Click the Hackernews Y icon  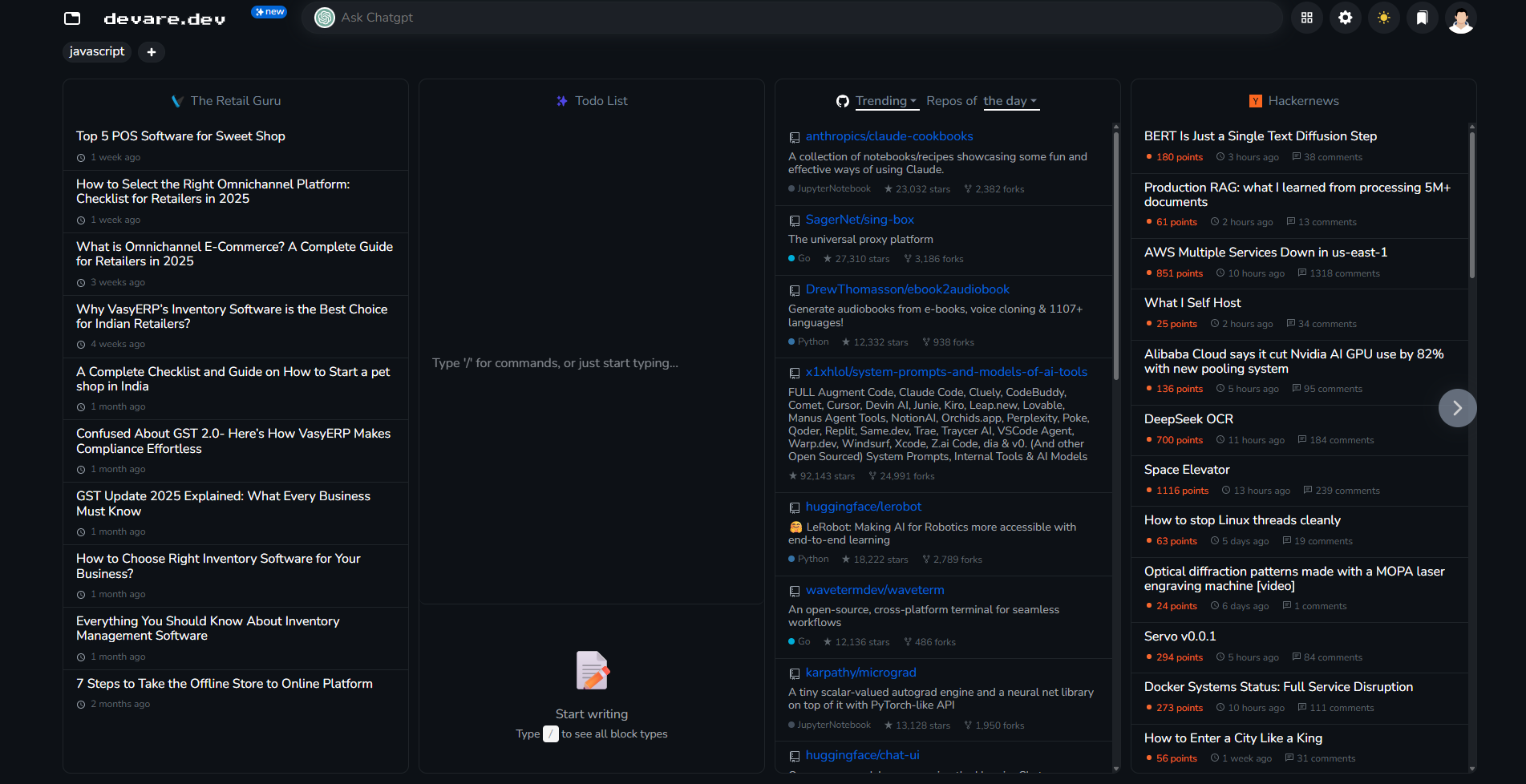click(1256, 101)
